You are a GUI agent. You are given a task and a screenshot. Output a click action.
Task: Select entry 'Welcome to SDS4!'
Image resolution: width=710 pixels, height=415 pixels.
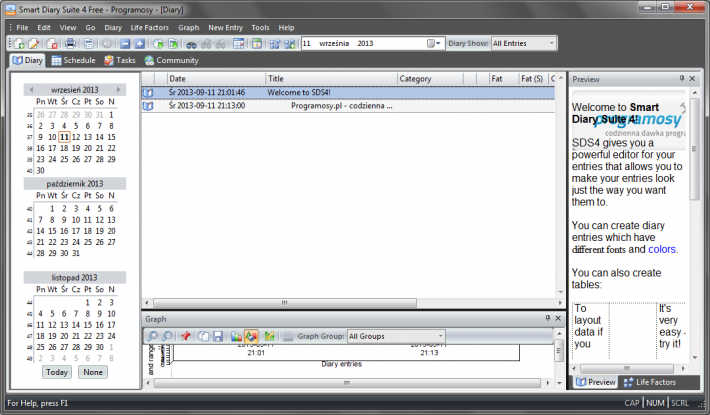click(348, 92)
